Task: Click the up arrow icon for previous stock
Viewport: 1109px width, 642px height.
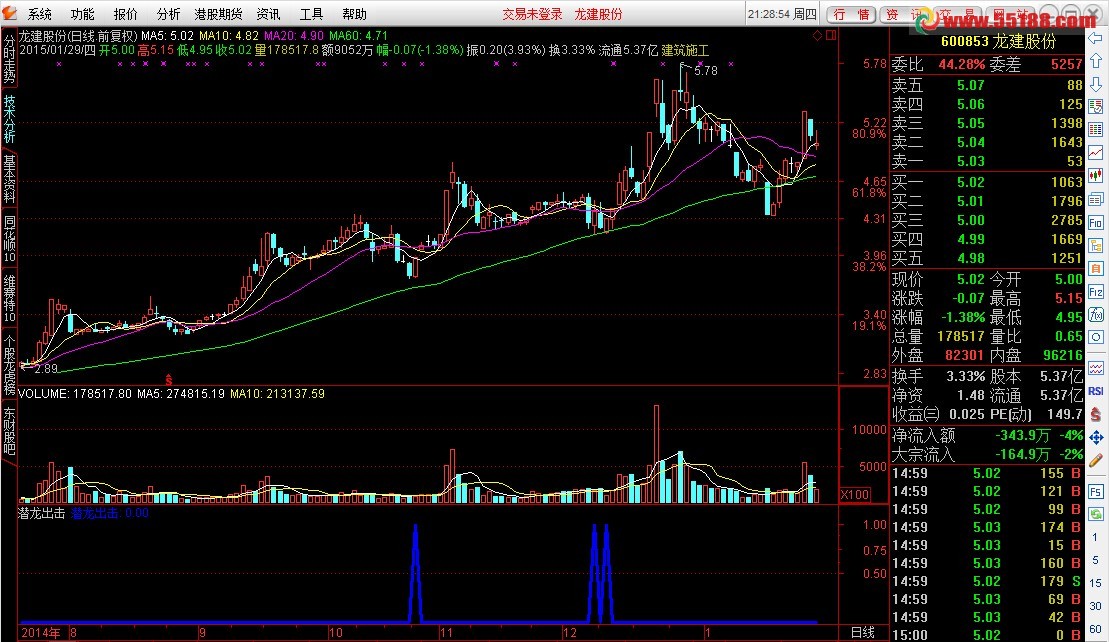Action: 1096,61
